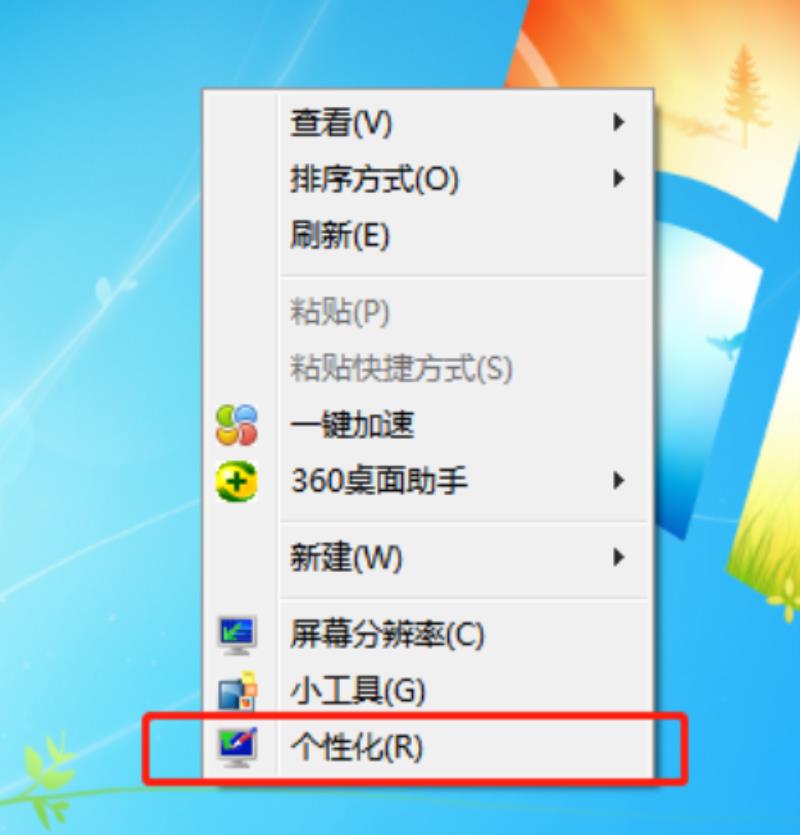Click the greyed-out 粘贴快捷方式(S) entry

coord(428,368)
